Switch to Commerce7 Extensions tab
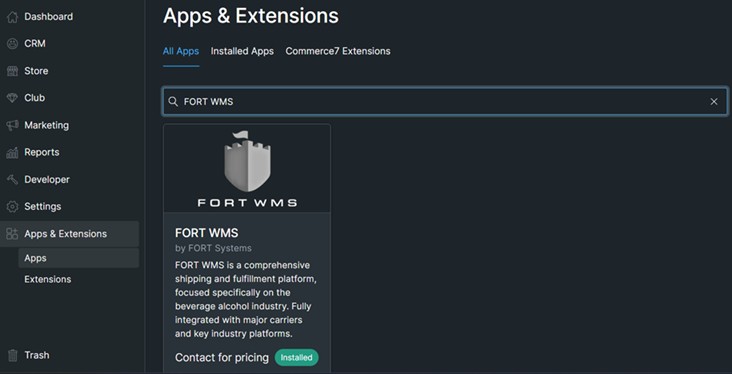 click(x=338, y=51)
